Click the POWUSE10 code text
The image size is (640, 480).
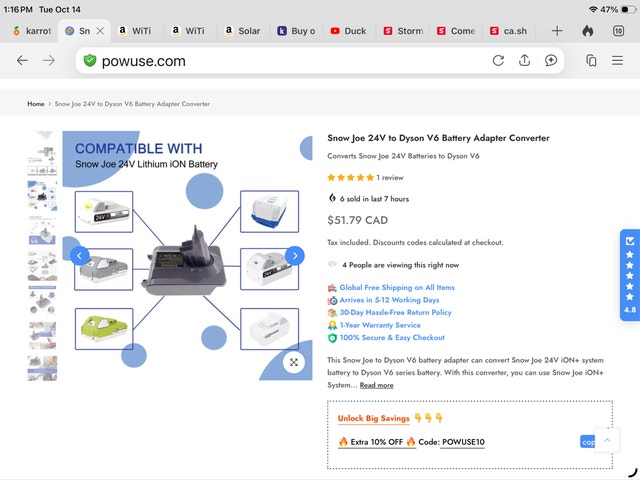(x=463, y=442)
